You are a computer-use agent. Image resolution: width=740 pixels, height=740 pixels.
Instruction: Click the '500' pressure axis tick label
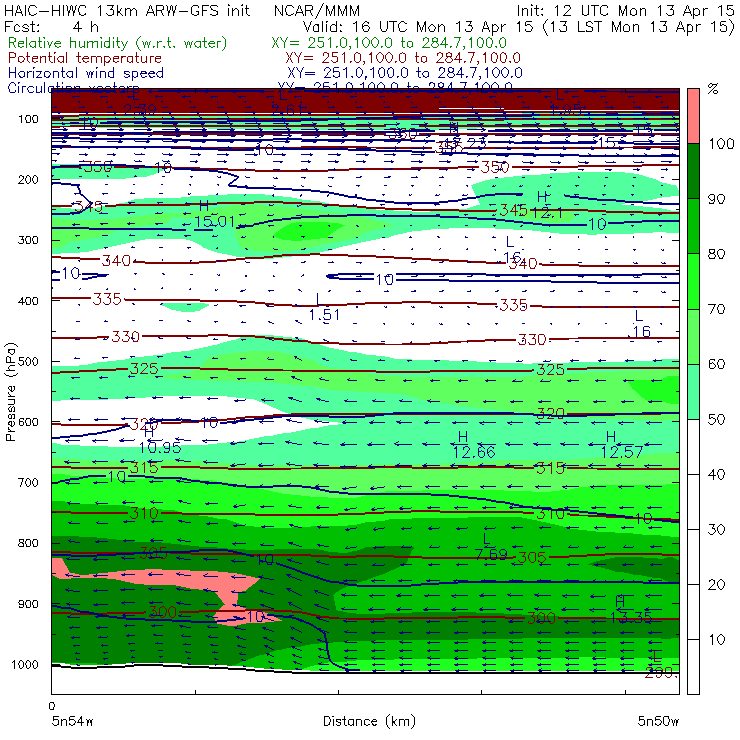pyautogui.click(x=28, y=362)
